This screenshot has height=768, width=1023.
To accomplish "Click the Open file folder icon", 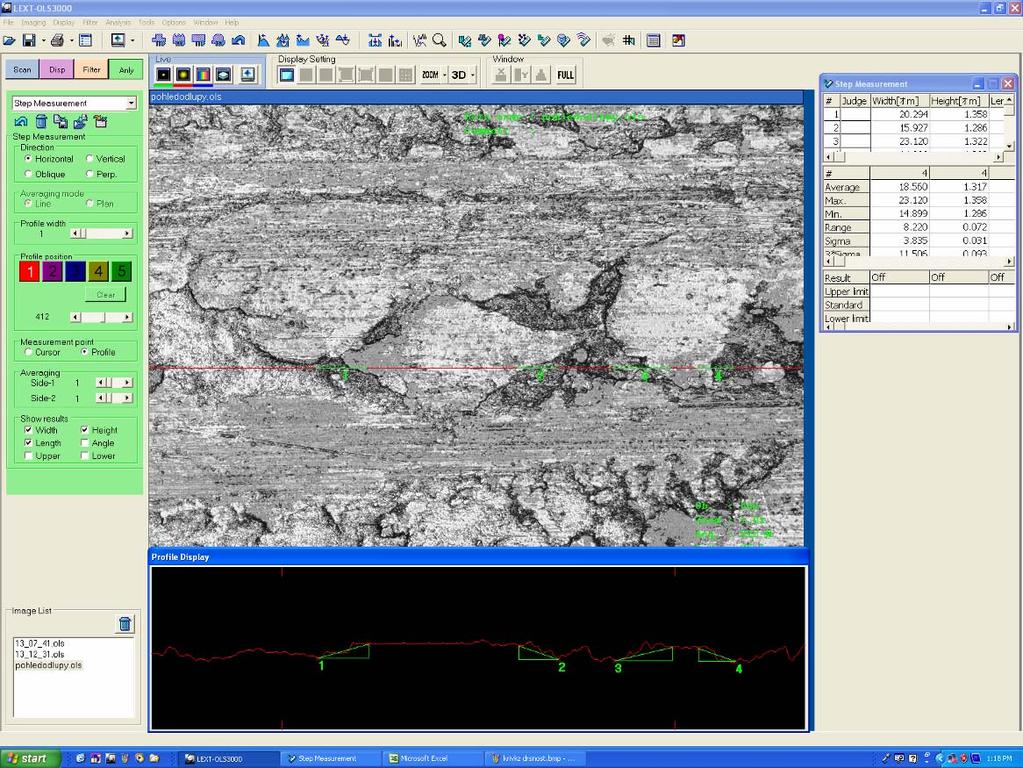I will 9,40.
